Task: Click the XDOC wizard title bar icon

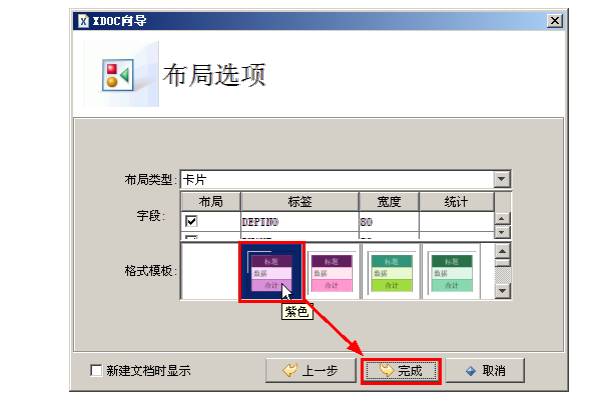Action: pos(83,21)
